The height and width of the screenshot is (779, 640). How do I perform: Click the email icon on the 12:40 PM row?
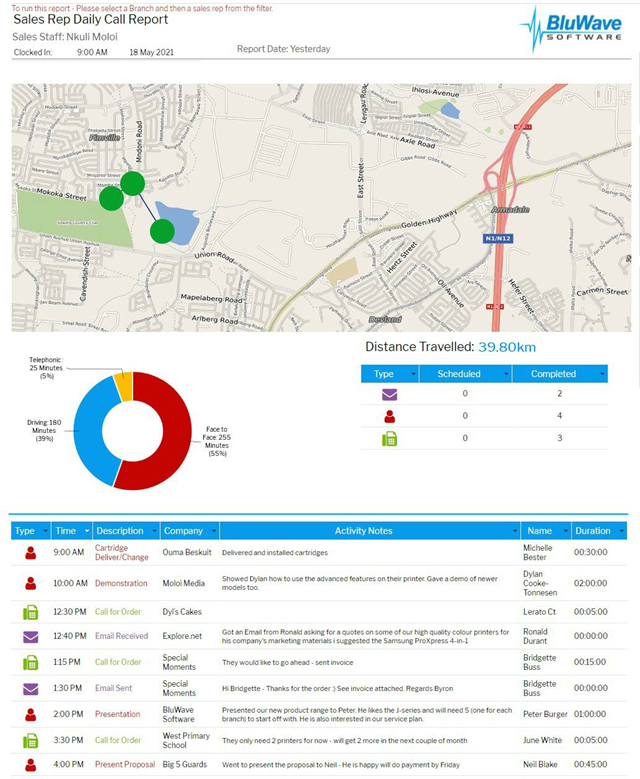point(31,636)
